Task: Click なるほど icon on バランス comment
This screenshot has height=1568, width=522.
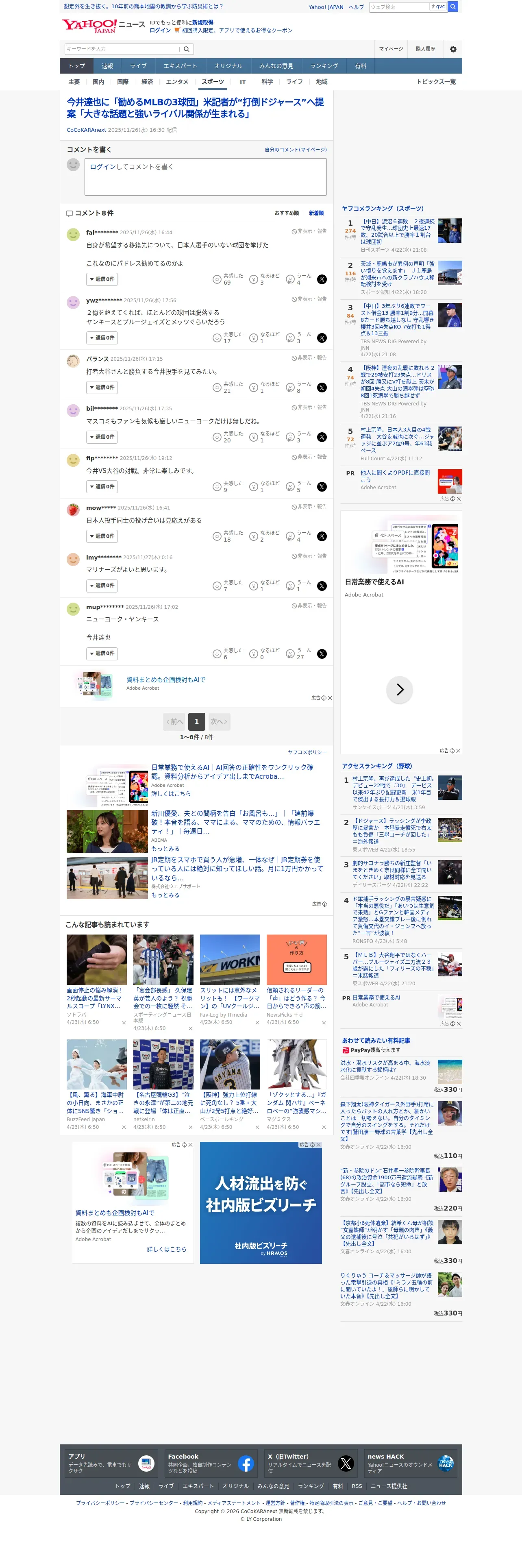Action: pyautogui.click(x=254, y=388)
